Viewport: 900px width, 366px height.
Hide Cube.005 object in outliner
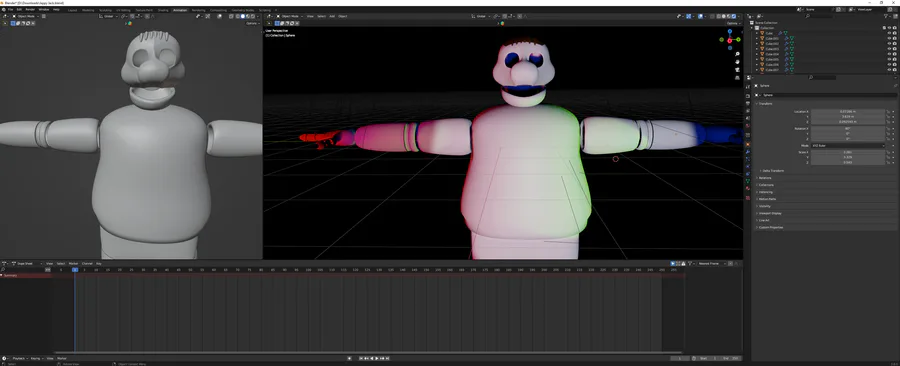coord(889,59)
